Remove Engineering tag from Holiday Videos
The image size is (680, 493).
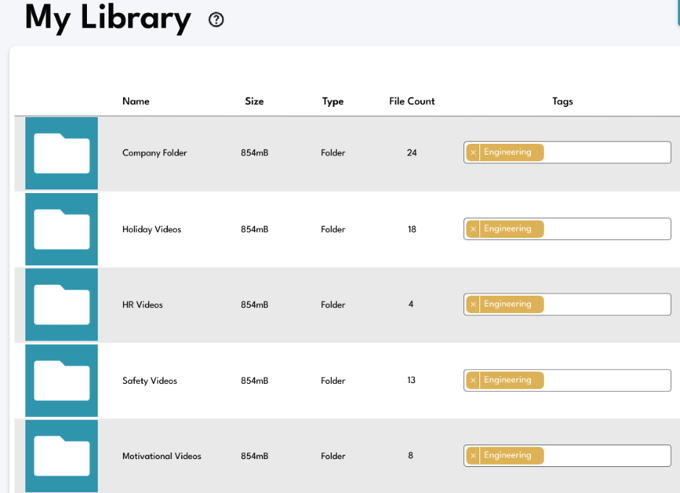pos(473,229)
